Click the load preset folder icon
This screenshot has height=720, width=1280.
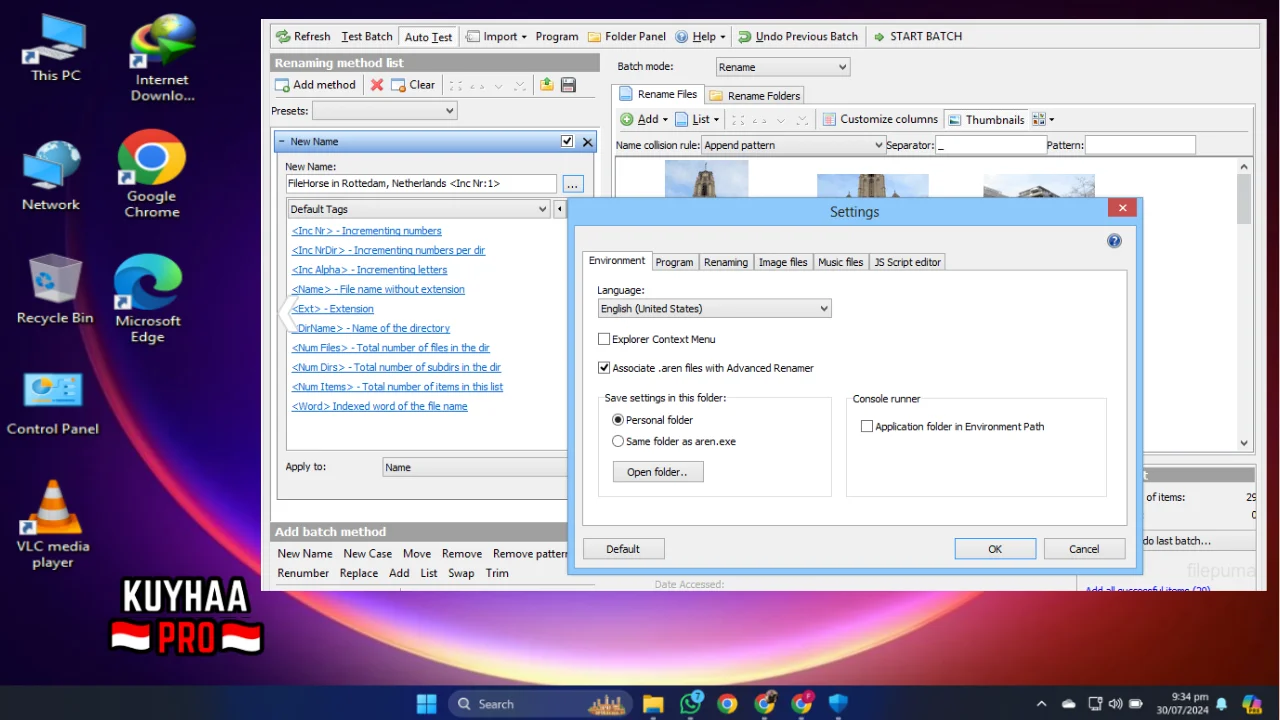click(547, 85)
